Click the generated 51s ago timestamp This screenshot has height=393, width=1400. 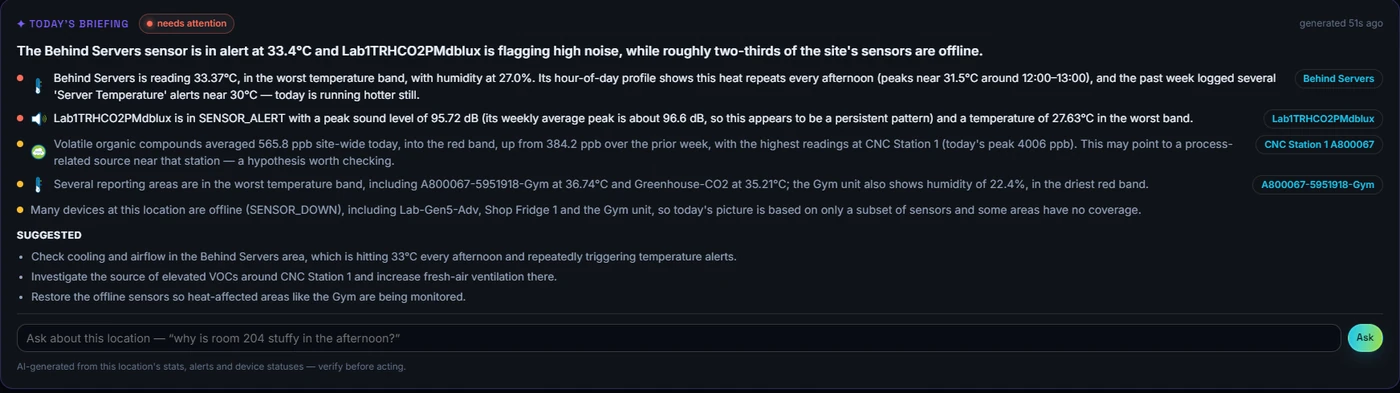[1341, 23]
